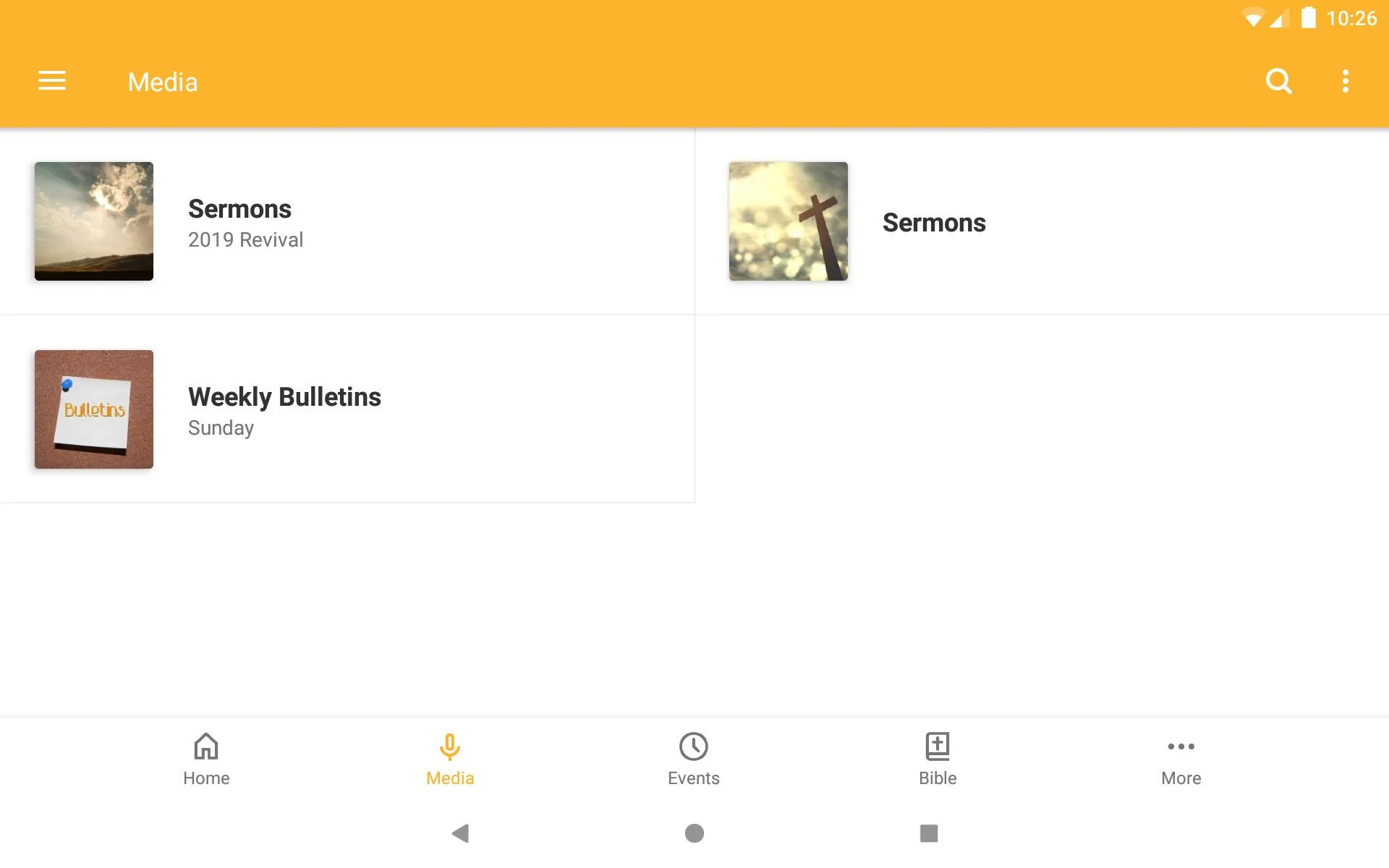Open the Home tab
1389x868 pixels.
click(205, 758)
